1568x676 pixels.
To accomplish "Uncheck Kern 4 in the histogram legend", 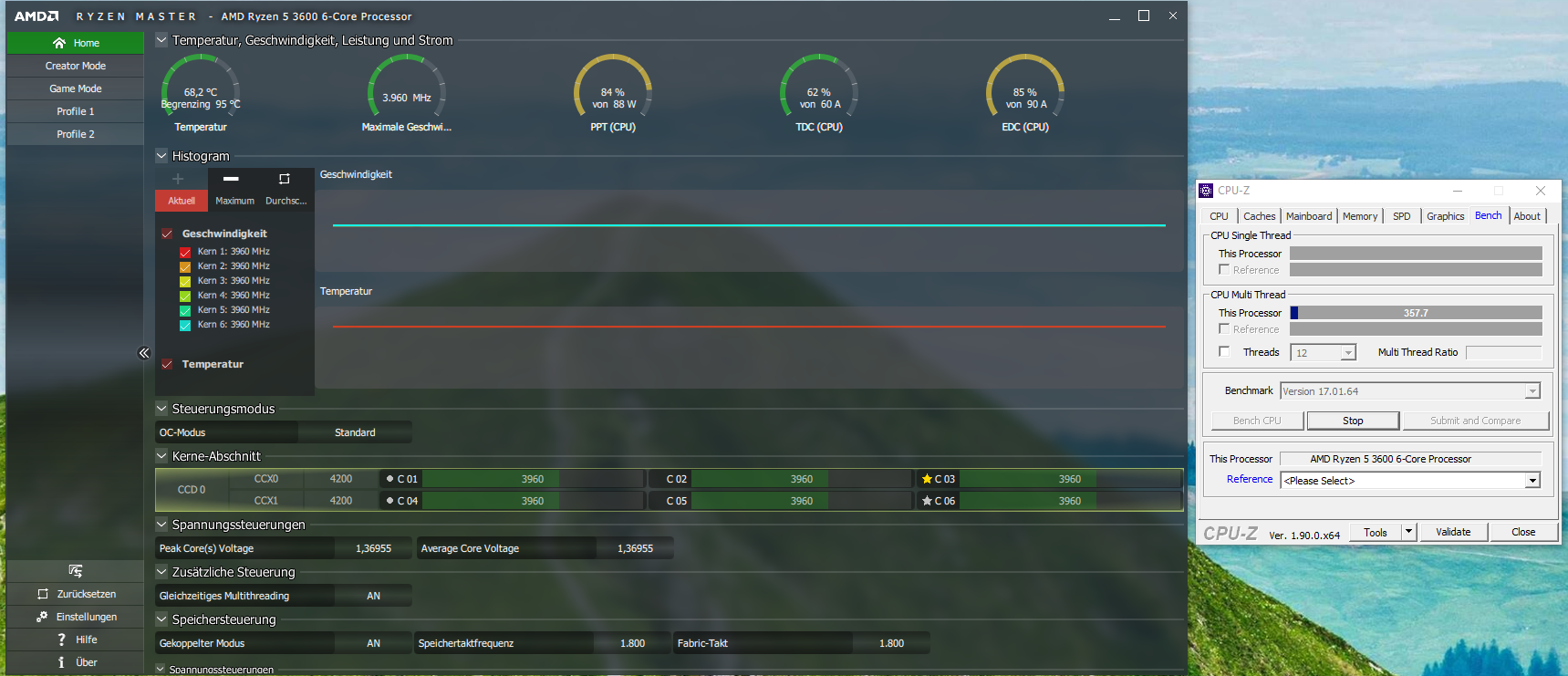I will click(x=185, y=296).
